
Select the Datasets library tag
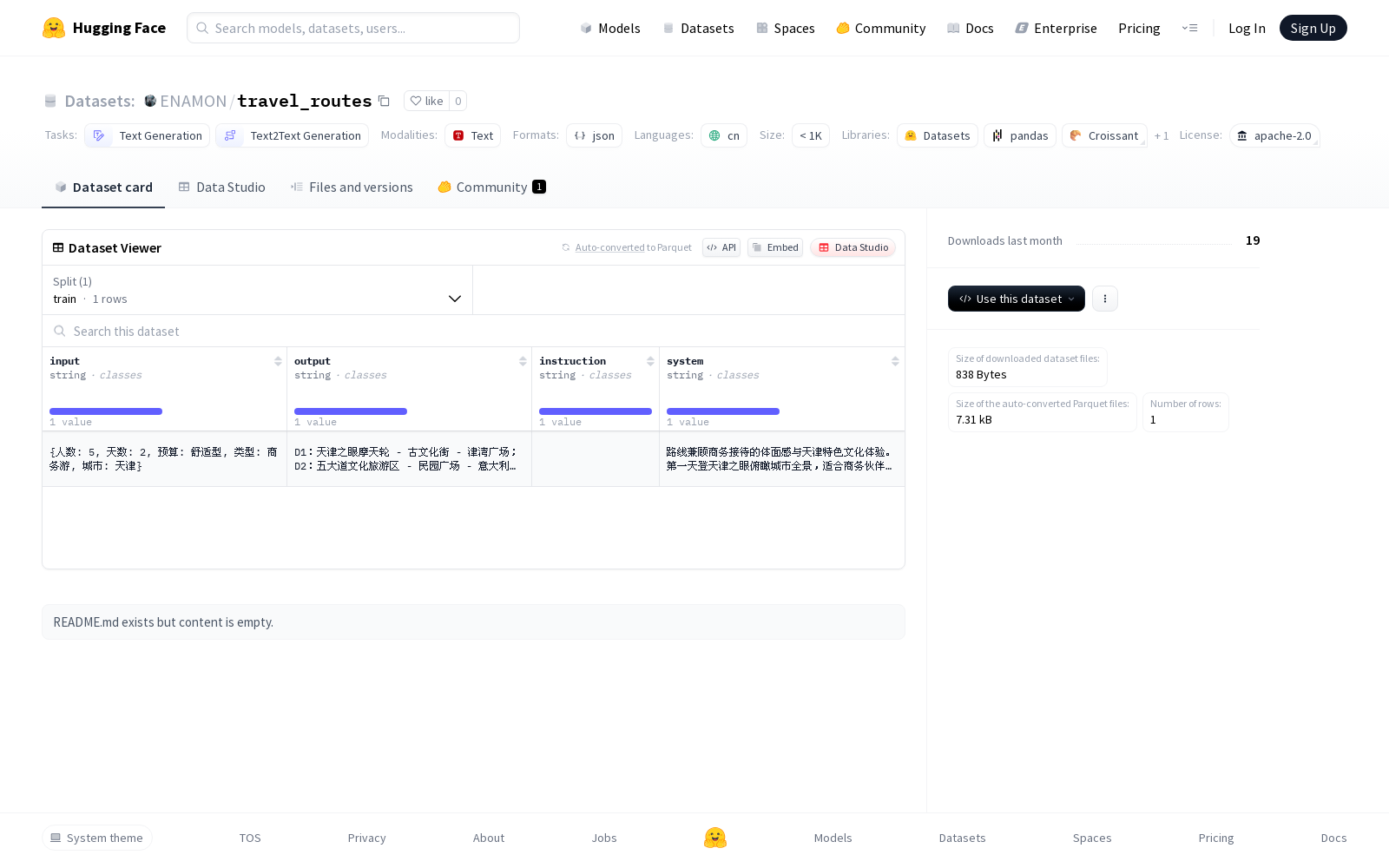tap(938, 135)
